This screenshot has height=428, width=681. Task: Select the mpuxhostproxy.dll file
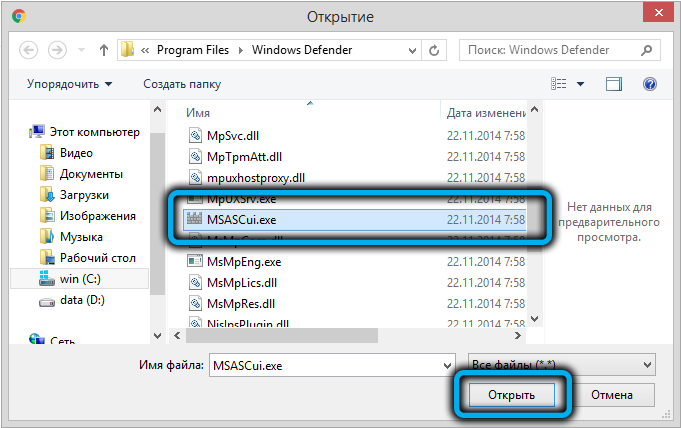point(256,178)
